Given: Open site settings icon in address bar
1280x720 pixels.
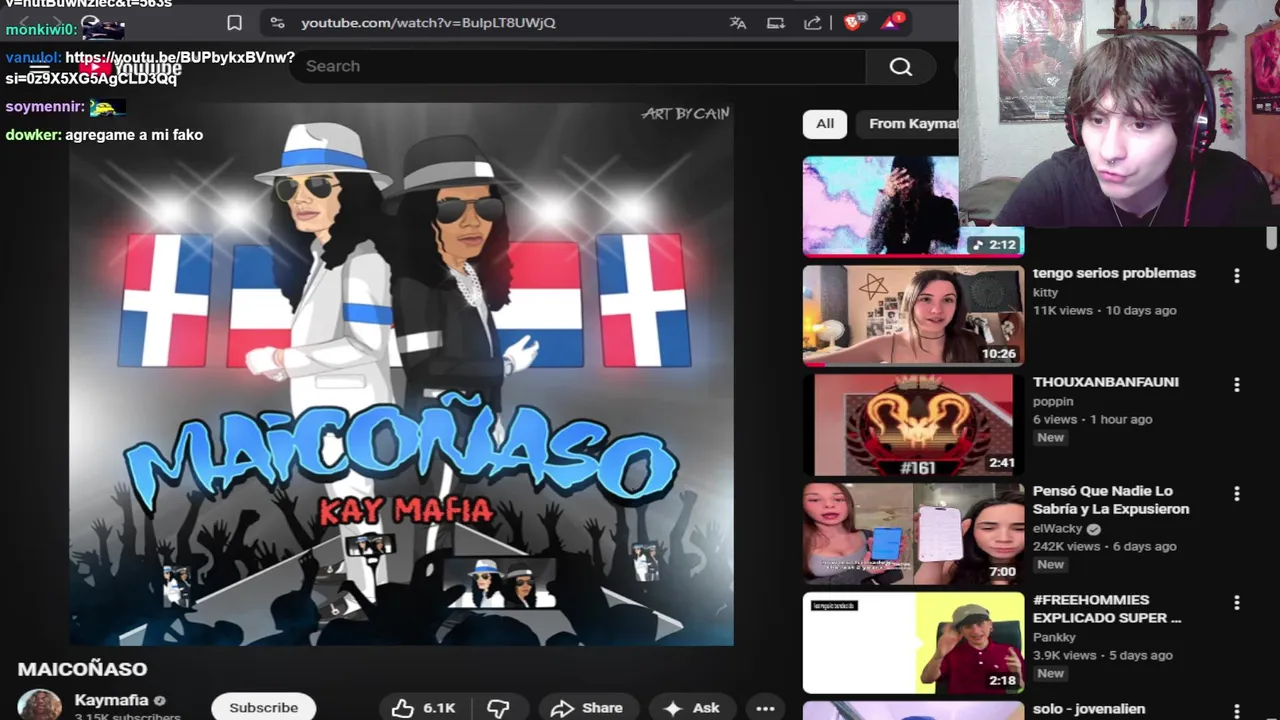Looking at the screenshot, I should click(277, 22).
